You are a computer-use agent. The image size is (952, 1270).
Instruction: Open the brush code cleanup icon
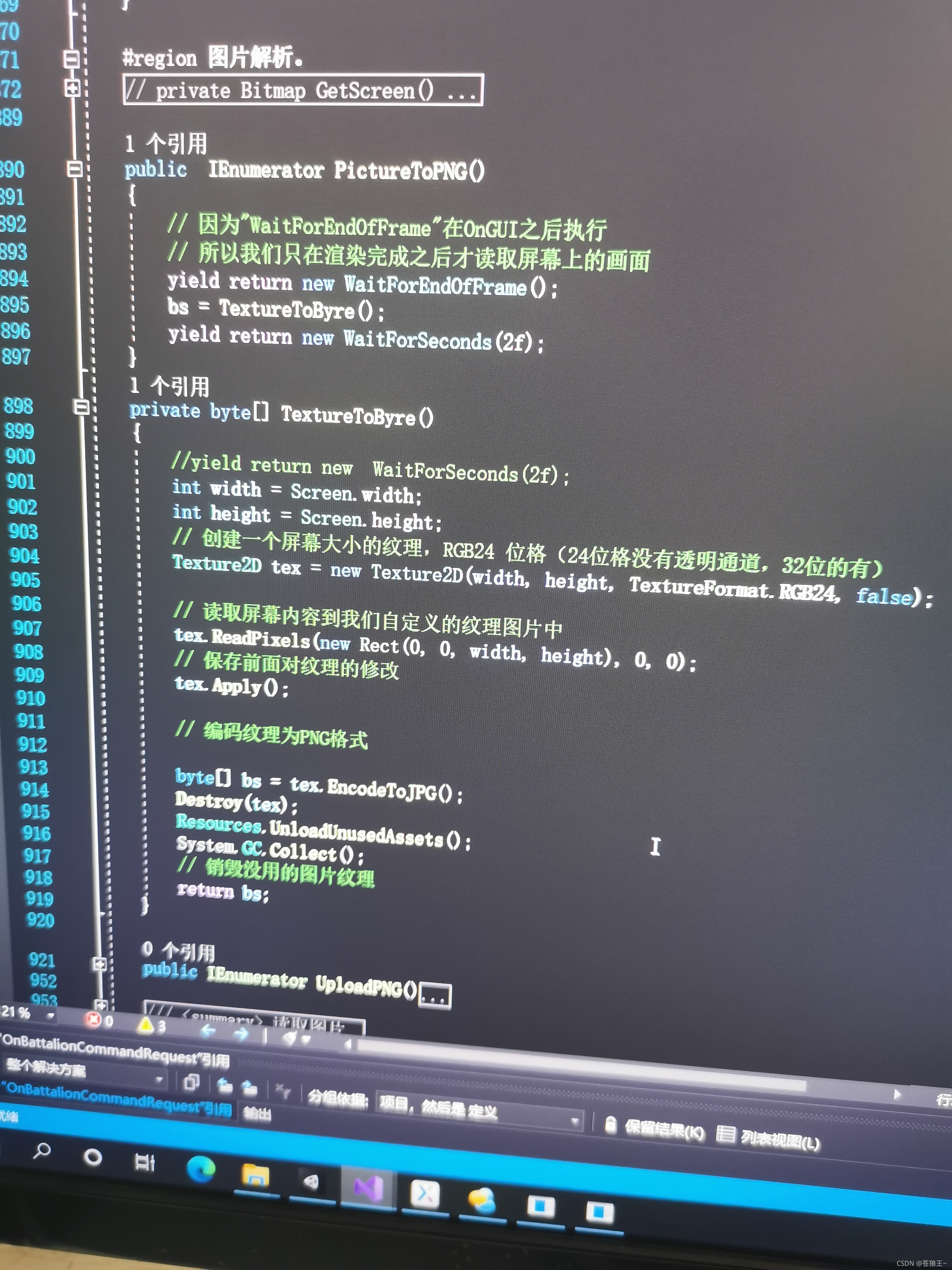pyautogui.click(x=290, y=1037)
